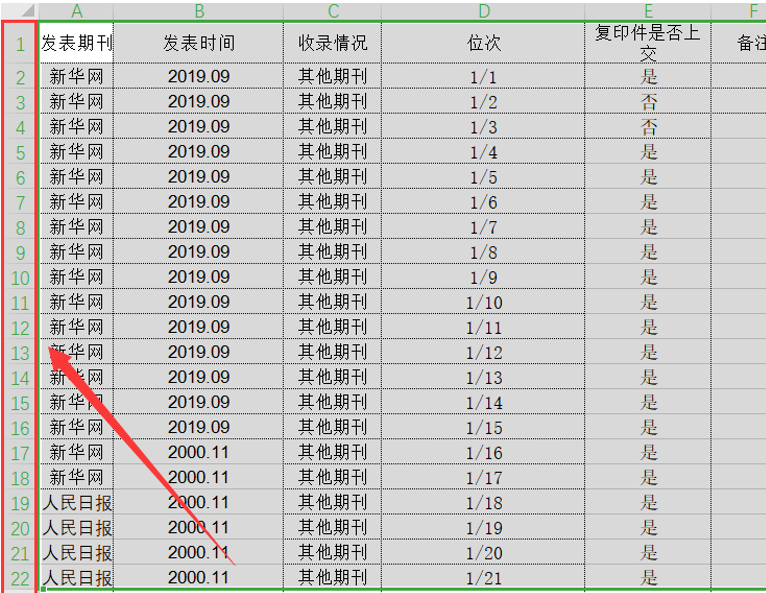Click 否 in row 4
Screen dimensions: 766x593
point(648,127)
